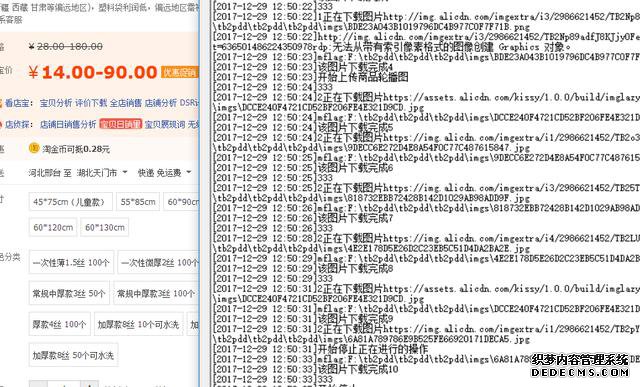Screen dimensions: 640x387
Task: Select 一次性薄1.5丝 100个 variant
Action: [71, 262]
